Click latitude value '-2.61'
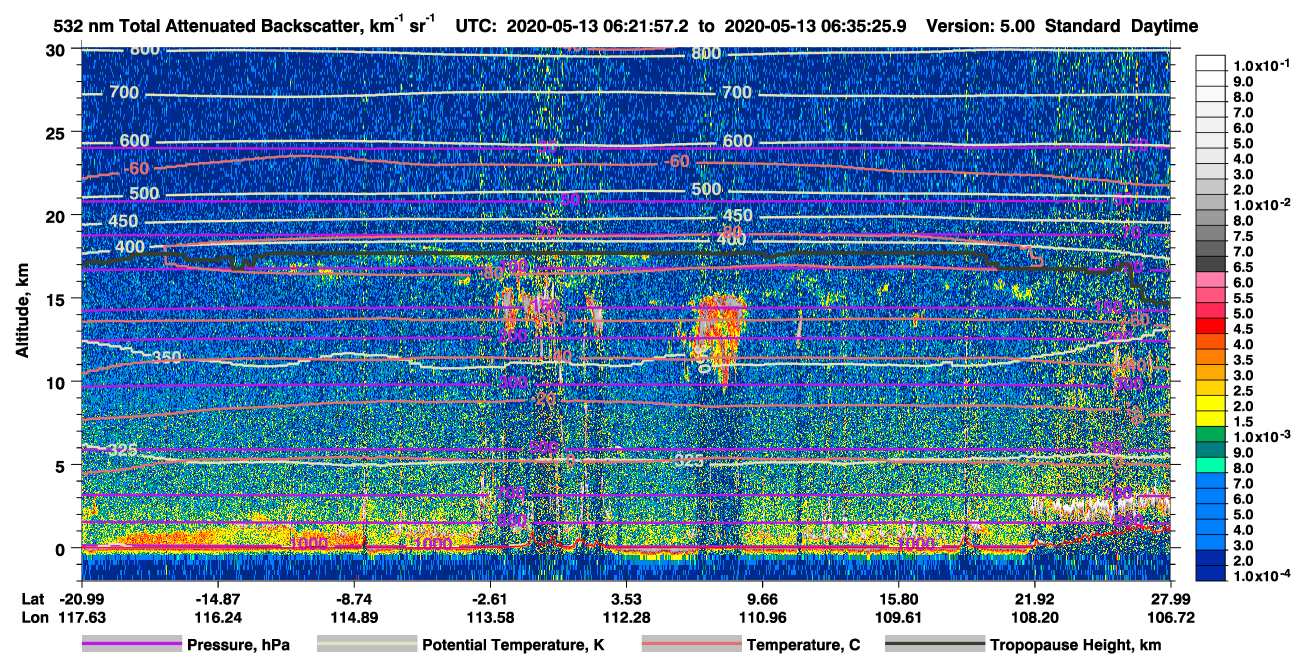Viewport: 1300px width, 667px height. pyautogui.click(x=490, y=598)
